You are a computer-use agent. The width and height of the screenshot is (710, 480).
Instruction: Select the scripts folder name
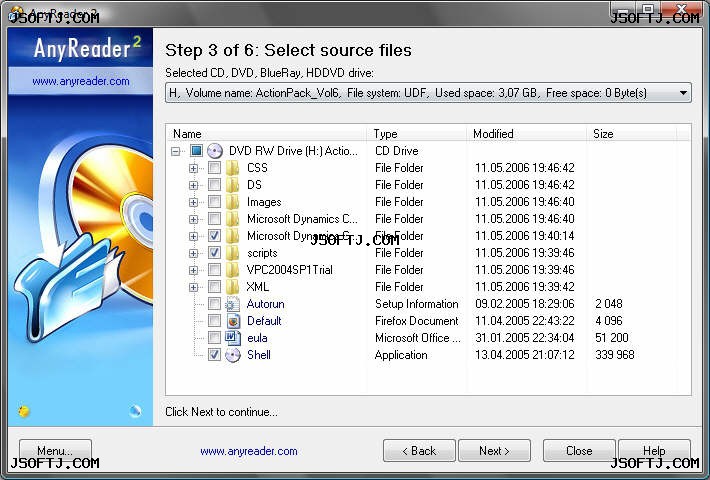[x=262, y=253]
